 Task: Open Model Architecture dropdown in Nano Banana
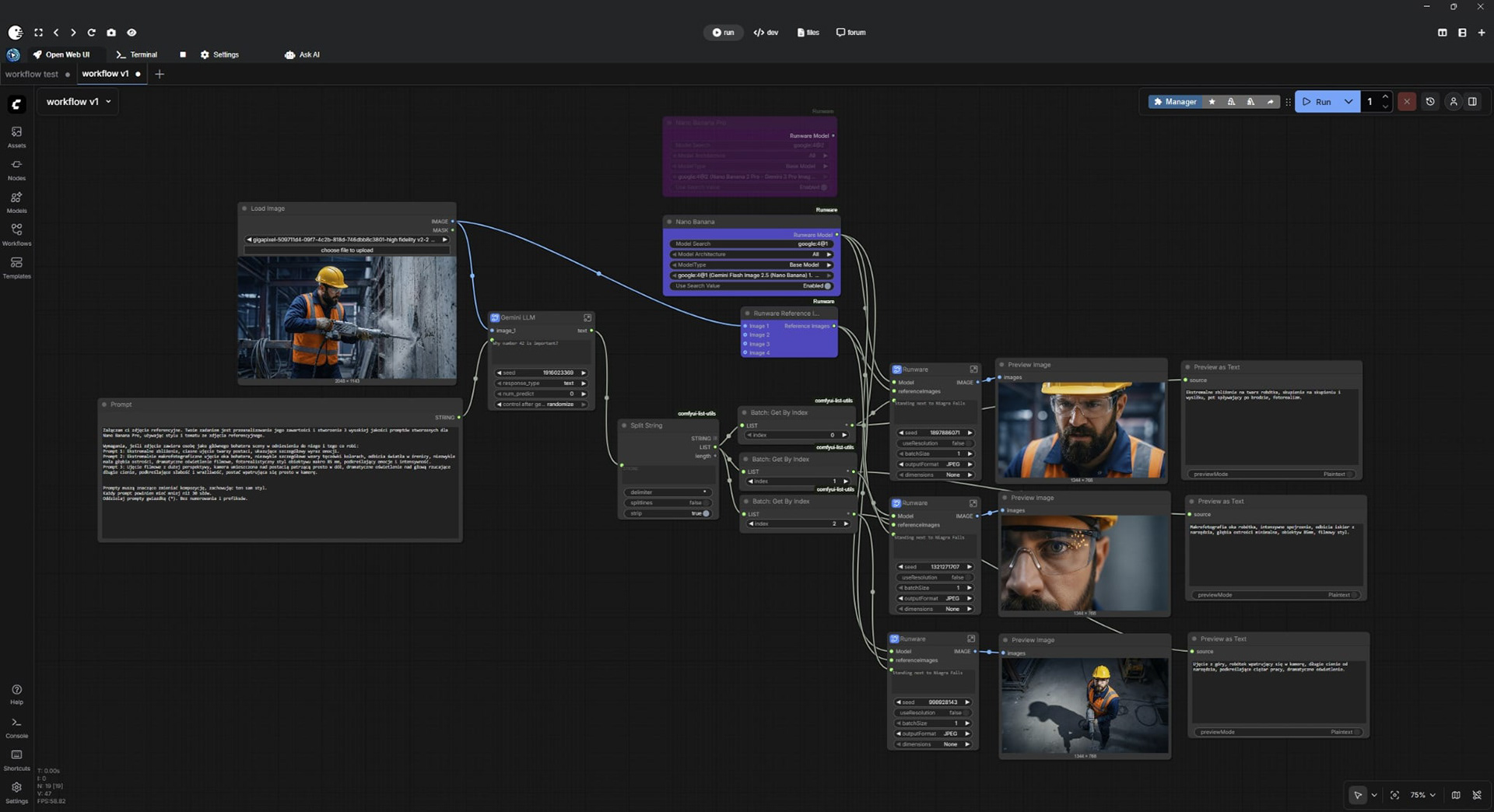pyautogui.click(x=751, y=254)
